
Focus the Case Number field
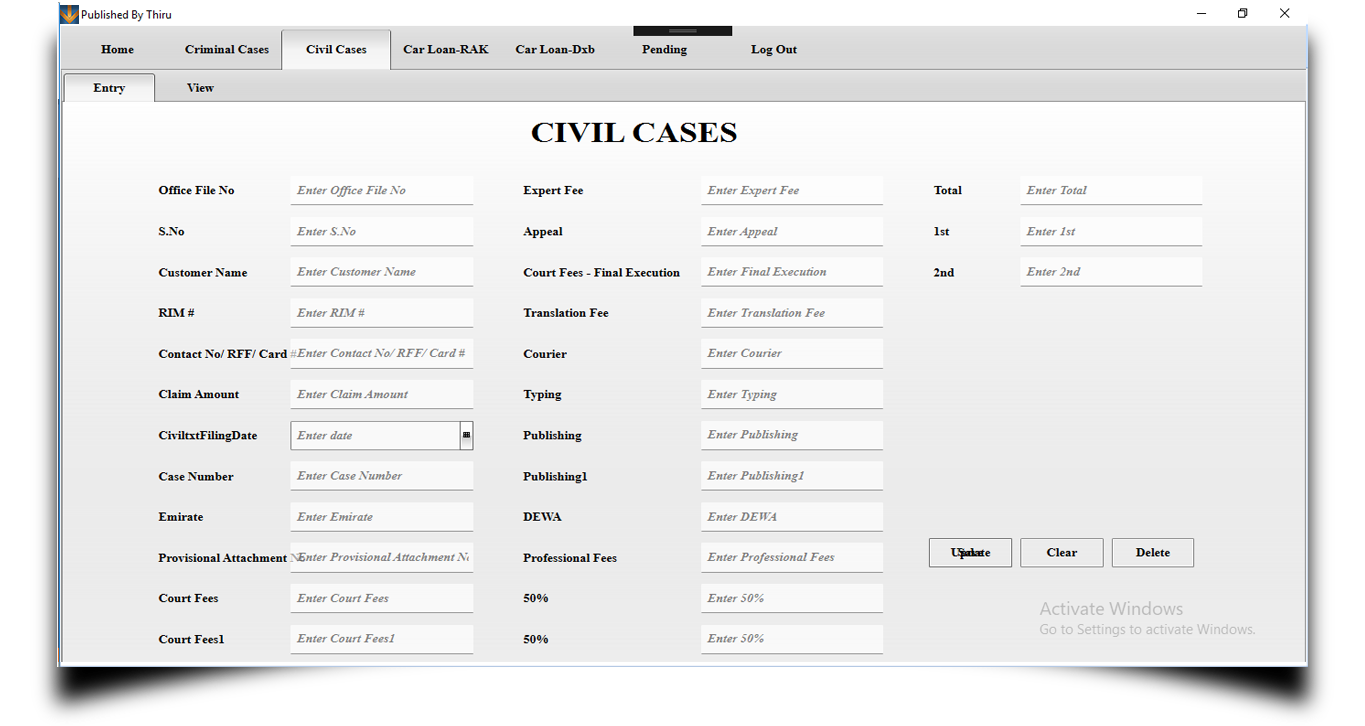click(x=382, y=476)
